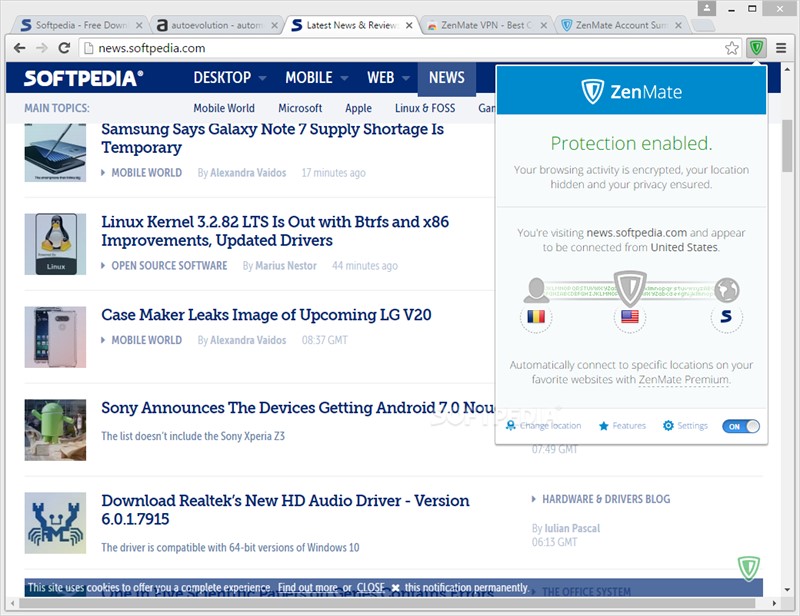Image resolution: width=800 pixels, height=616 pixels.
Task: Click the LG V20 case thumbnail
Action: [x=55, y=337]
